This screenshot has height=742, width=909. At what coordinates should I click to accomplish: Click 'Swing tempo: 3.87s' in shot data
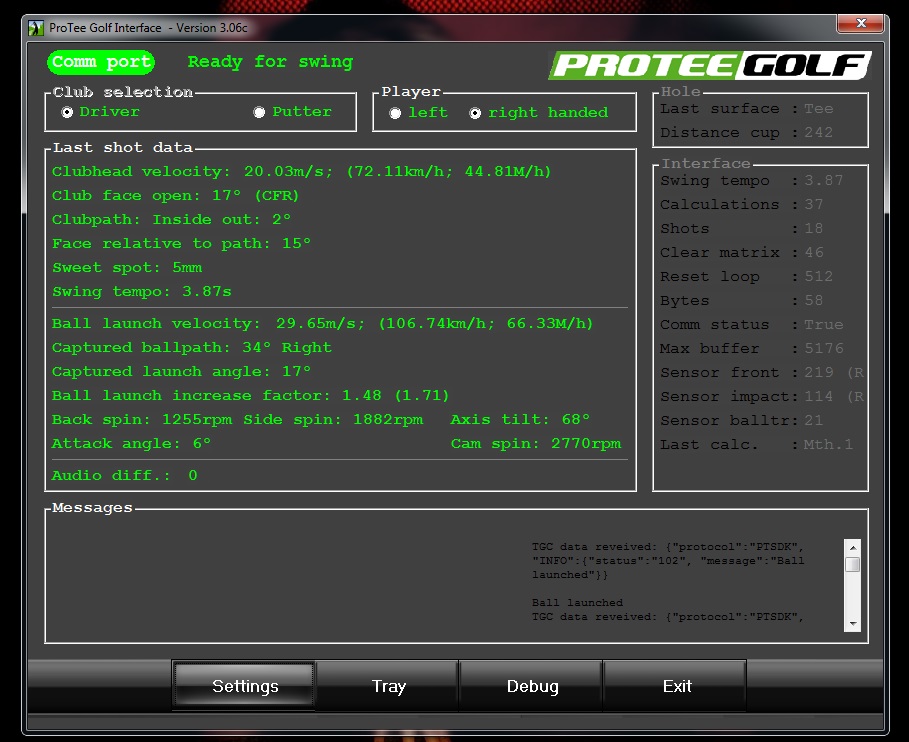(x=142, y=292)
